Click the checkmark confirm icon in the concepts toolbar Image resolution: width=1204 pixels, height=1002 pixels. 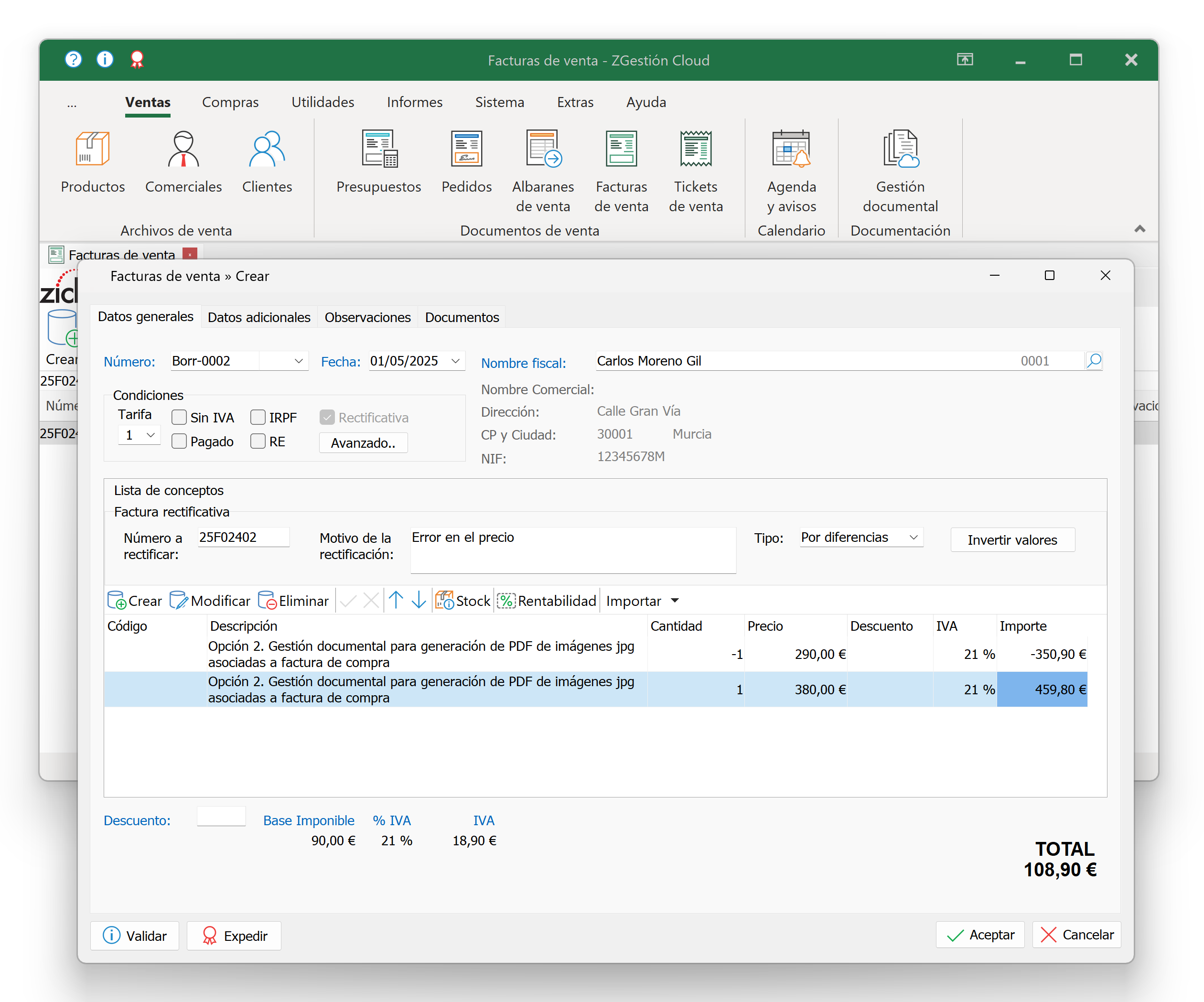(x=348, y=601)
